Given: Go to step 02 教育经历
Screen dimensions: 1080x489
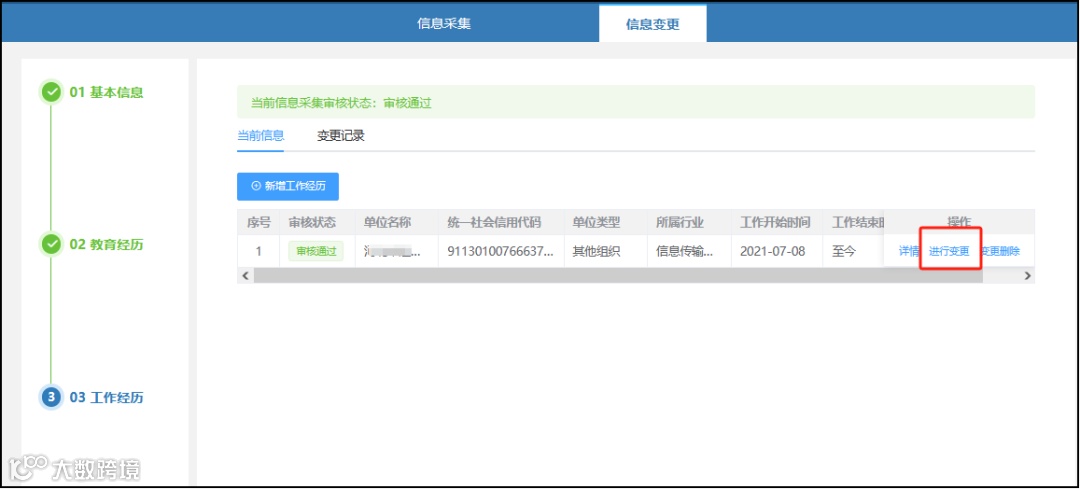Looking at the screenshot, I should point(106,244).
